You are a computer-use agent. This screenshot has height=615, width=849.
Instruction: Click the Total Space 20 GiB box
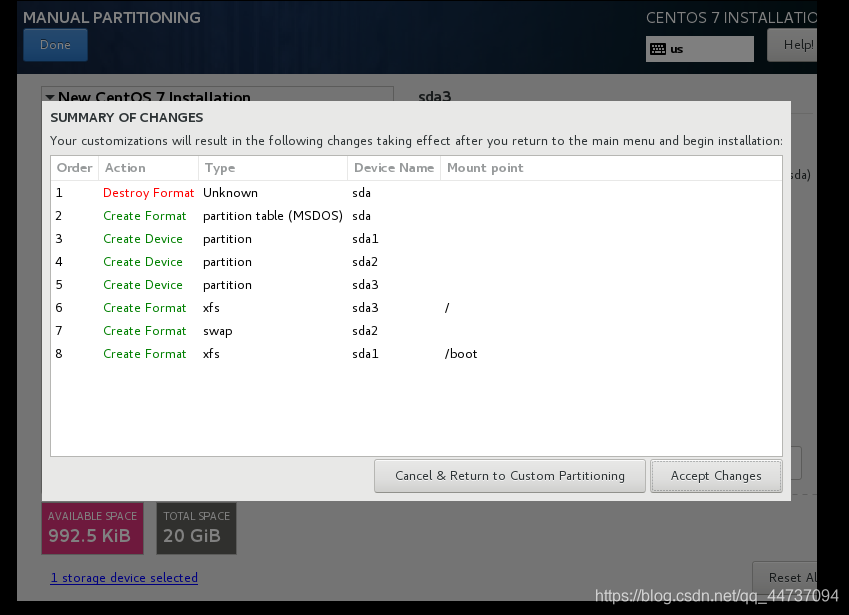[197, 528]
